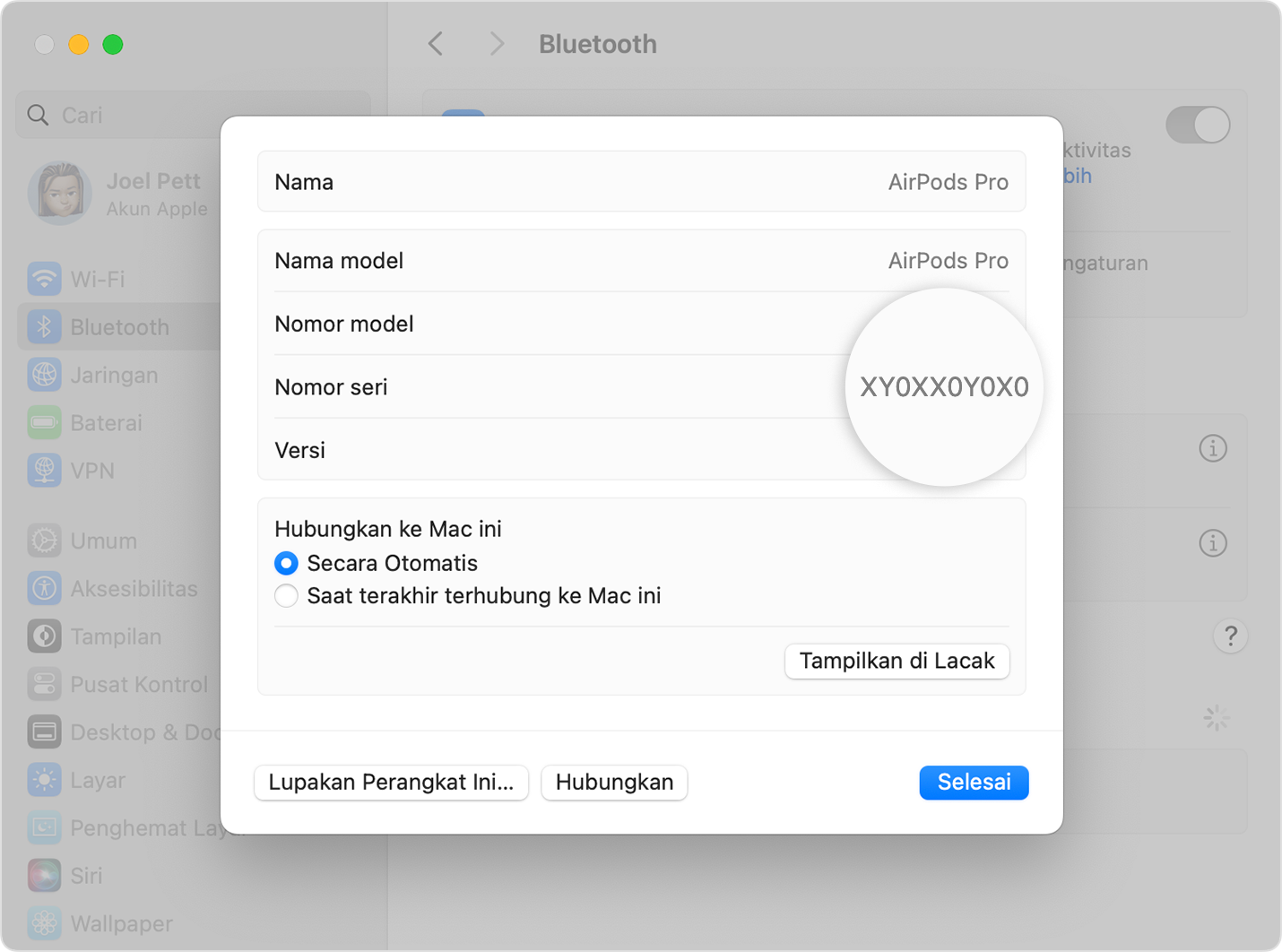This screenshot has width=1282, height=952.
Task: Click Lupakan Perangkat Ini button
Action: click(x=392, y=782)
